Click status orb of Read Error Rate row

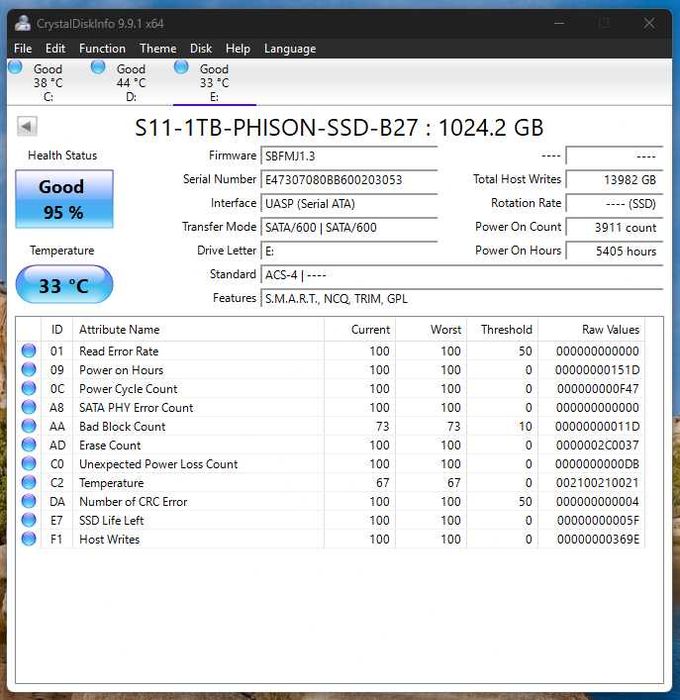click(29, 351)
